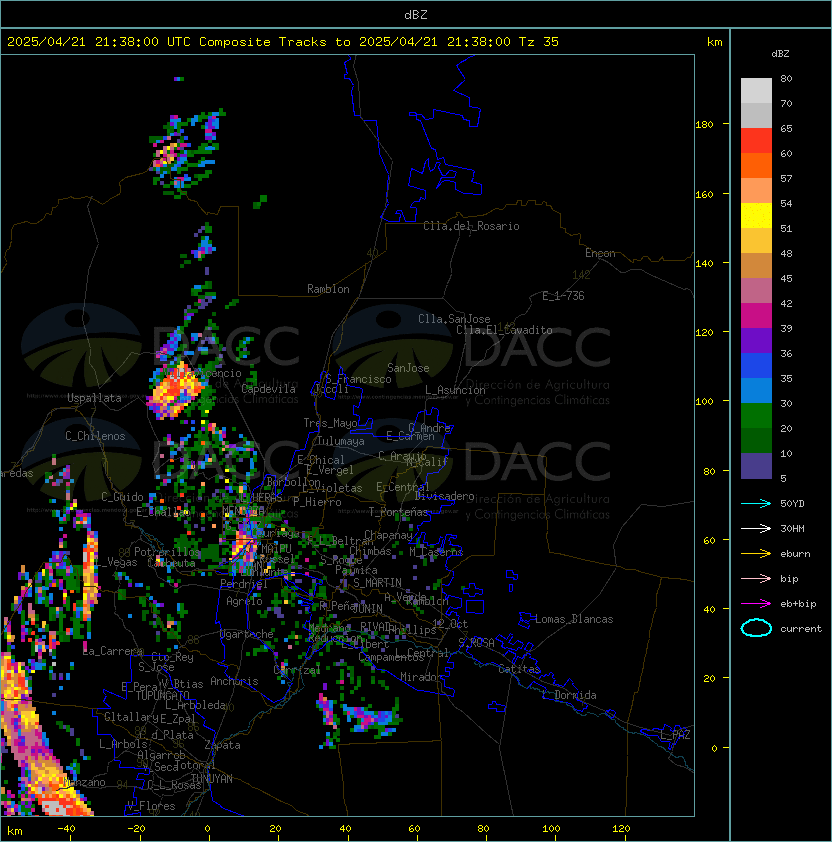Viewport: 832px width, 842px height.
Task: Select the dark orange swatch between 60 and 57
Action: click(x=756, y=166)
